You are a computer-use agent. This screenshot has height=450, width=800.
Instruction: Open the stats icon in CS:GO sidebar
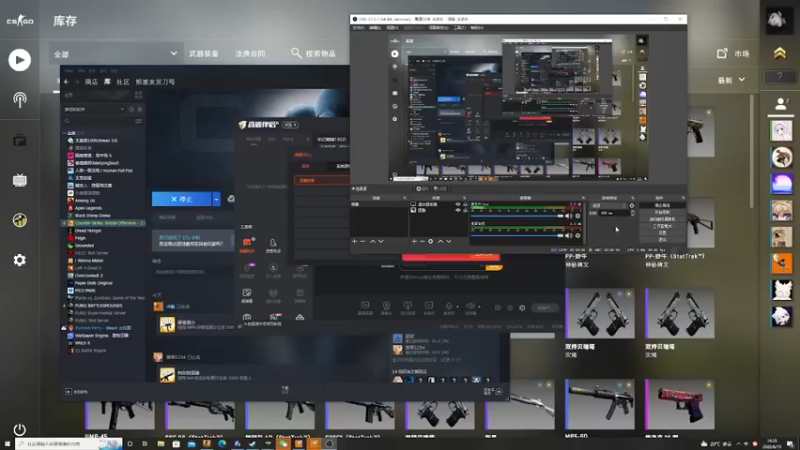tap(19, 220)
